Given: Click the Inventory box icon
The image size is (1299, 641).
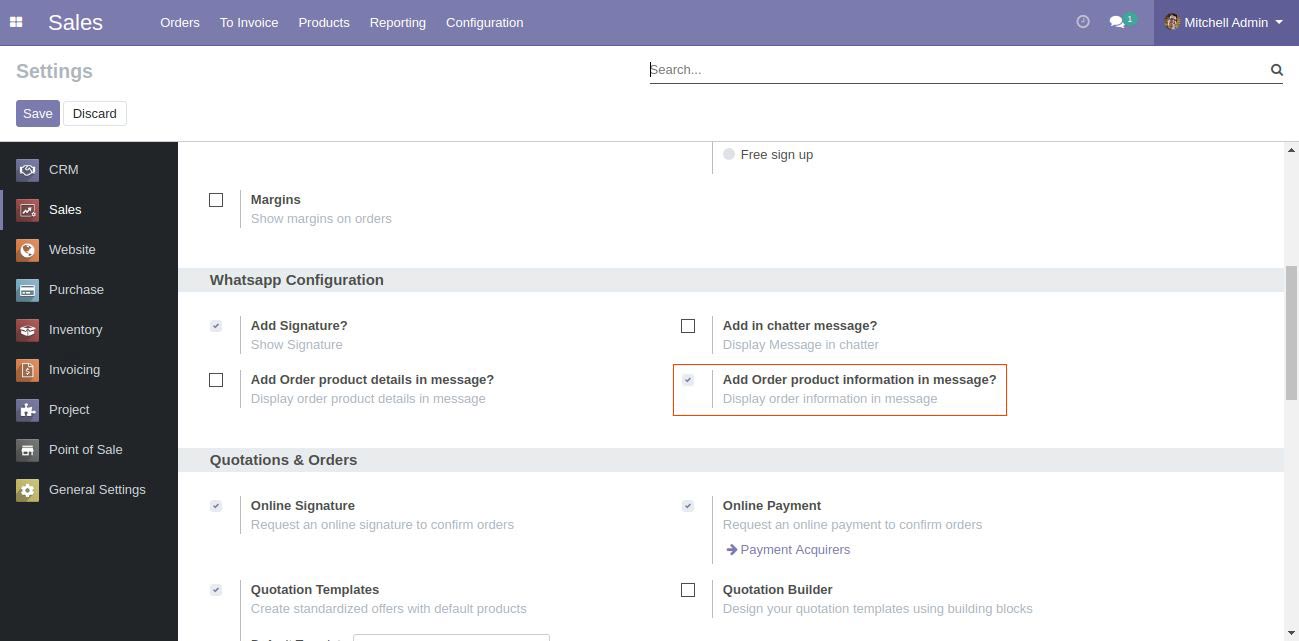Looking at the screenshot, I should tap(28, 330).
